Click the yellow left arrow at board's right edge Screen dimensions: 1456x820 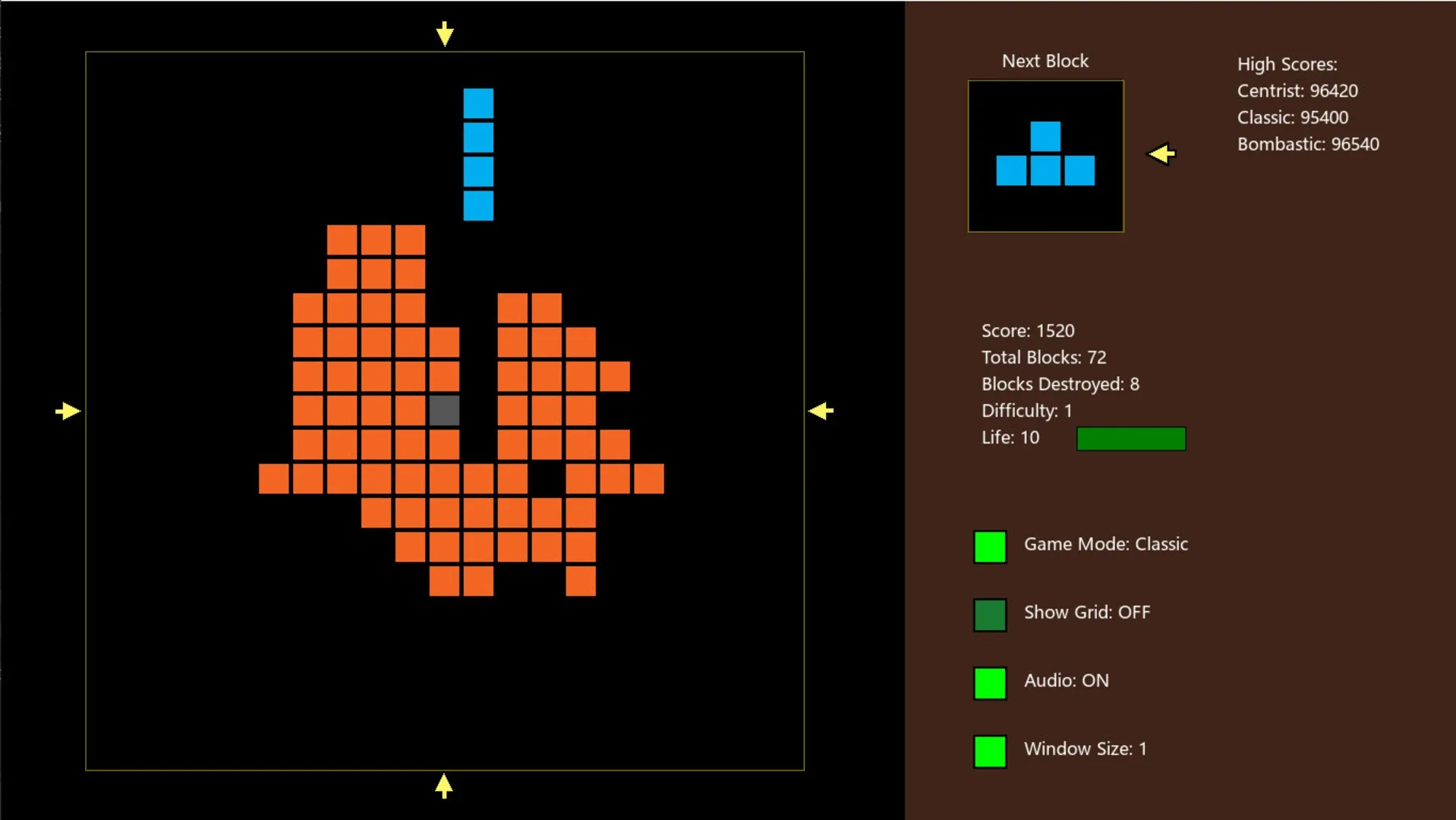pos(821,411)
